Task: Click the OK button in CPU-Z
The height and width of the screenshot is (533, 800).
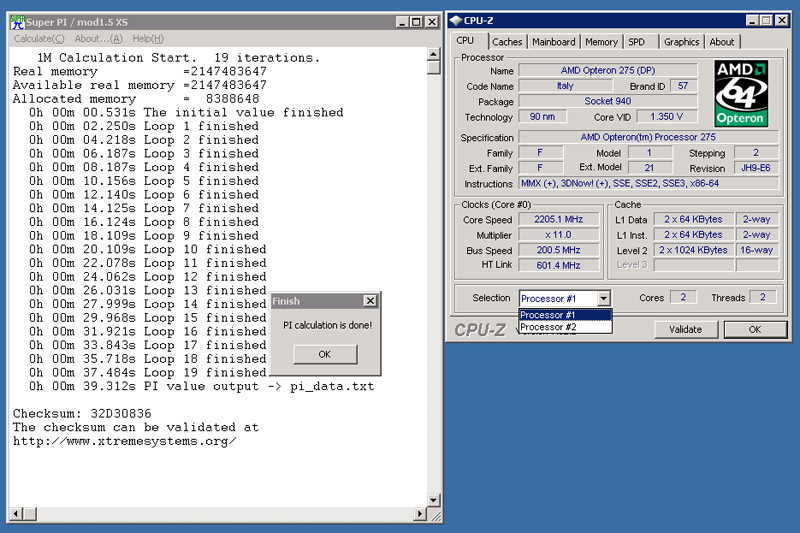Action: 755,329
